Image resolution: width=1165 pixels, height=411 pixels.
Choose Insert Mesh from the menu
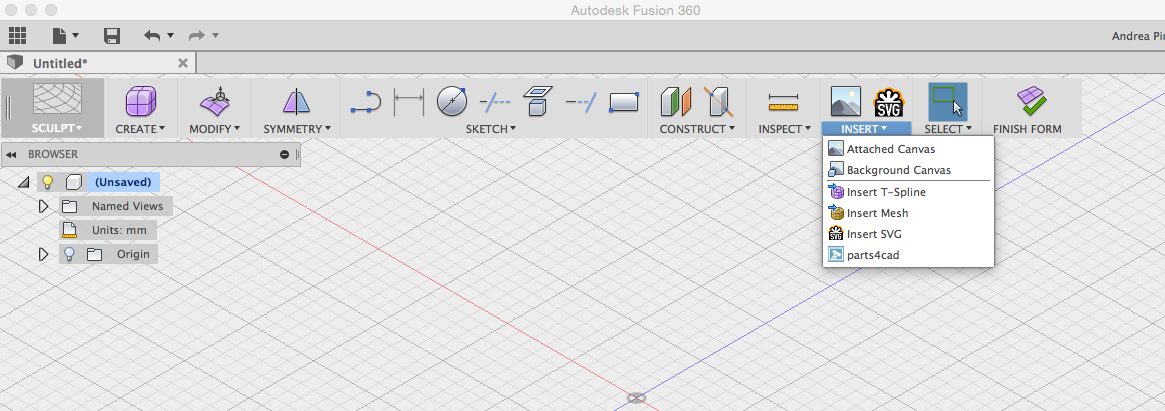[877, 213]
